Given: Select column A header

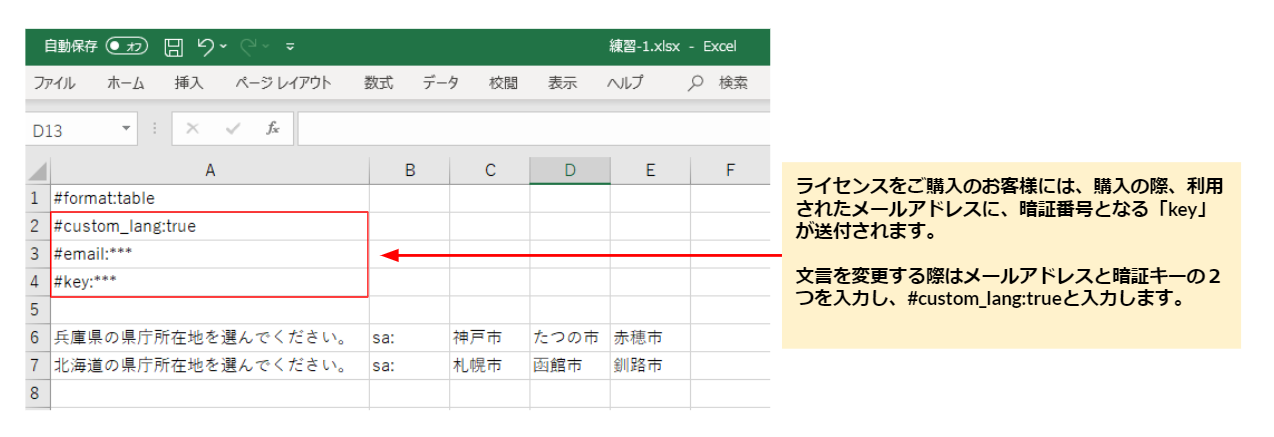Looking at the screenshot, I should pos(210,171).
